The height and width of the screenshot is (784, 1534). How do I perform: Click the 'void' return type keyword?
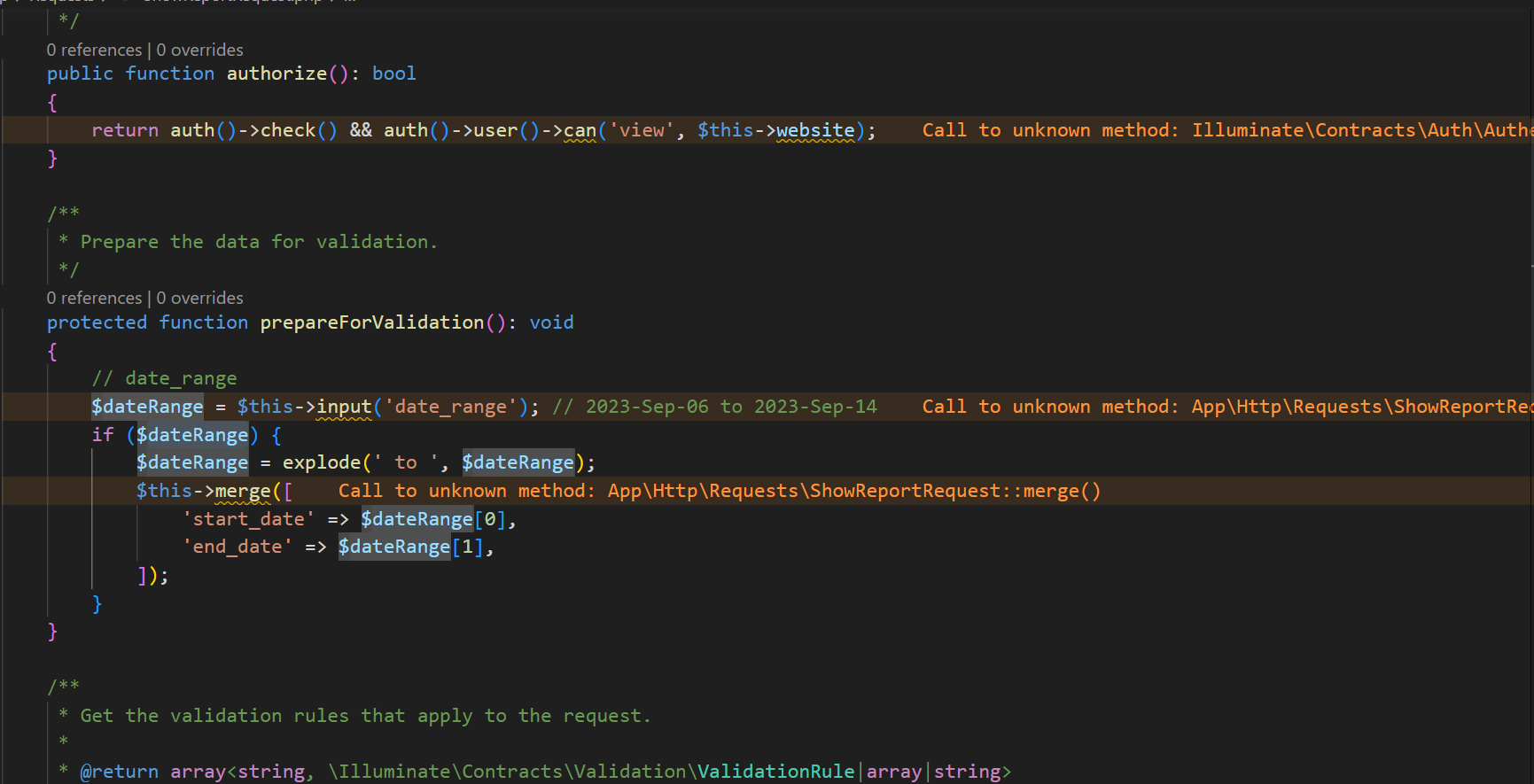pos(551,322)
